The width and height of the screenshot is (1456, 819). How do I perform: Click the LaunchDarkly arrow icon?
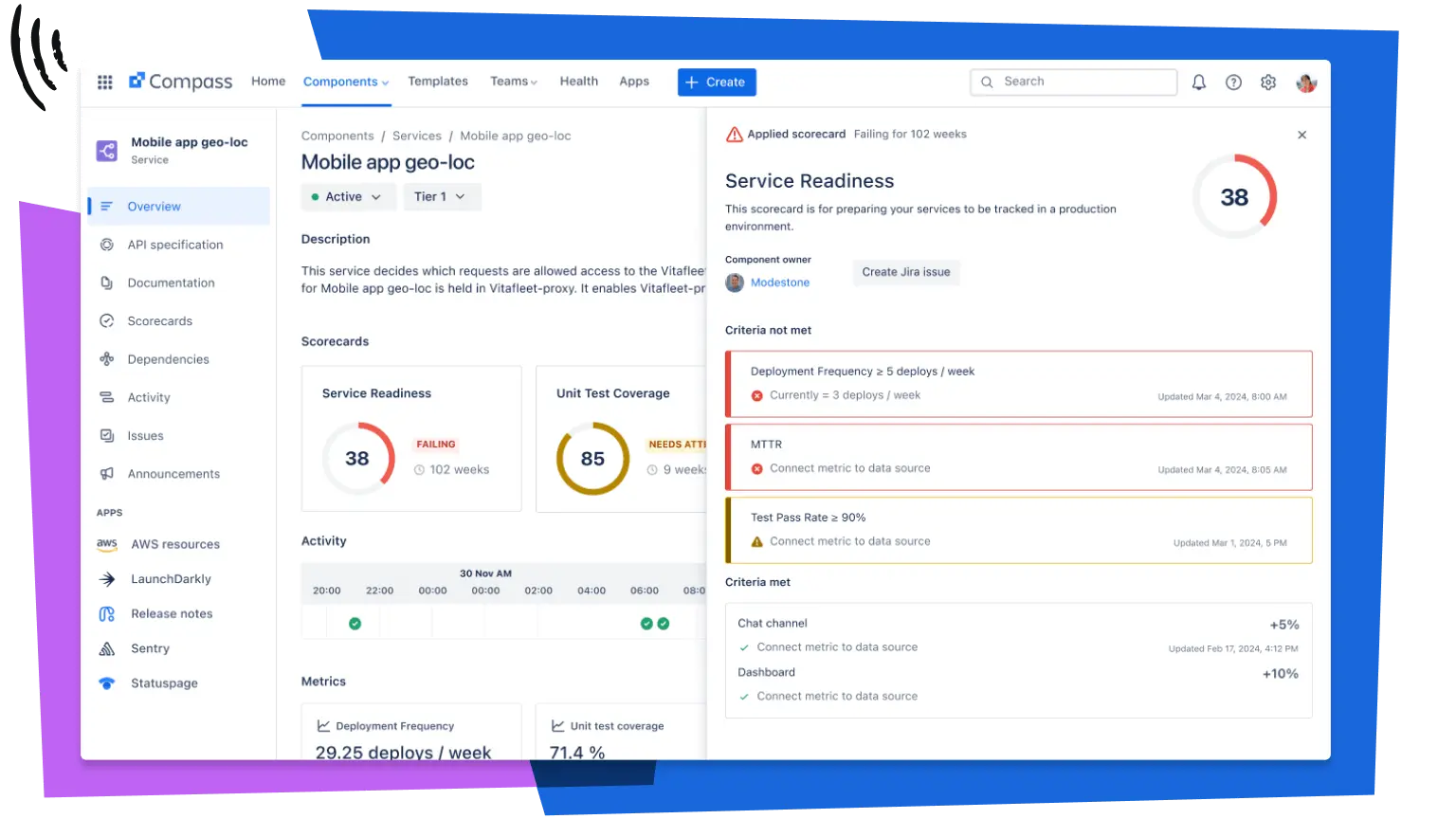(x=107, y=579)
